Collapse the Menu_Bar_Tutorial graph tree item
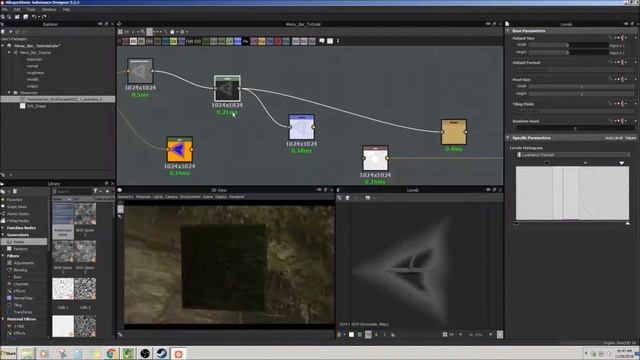This screenshot has height=360, width=640. pyautogui.click(x=10, y=53)
